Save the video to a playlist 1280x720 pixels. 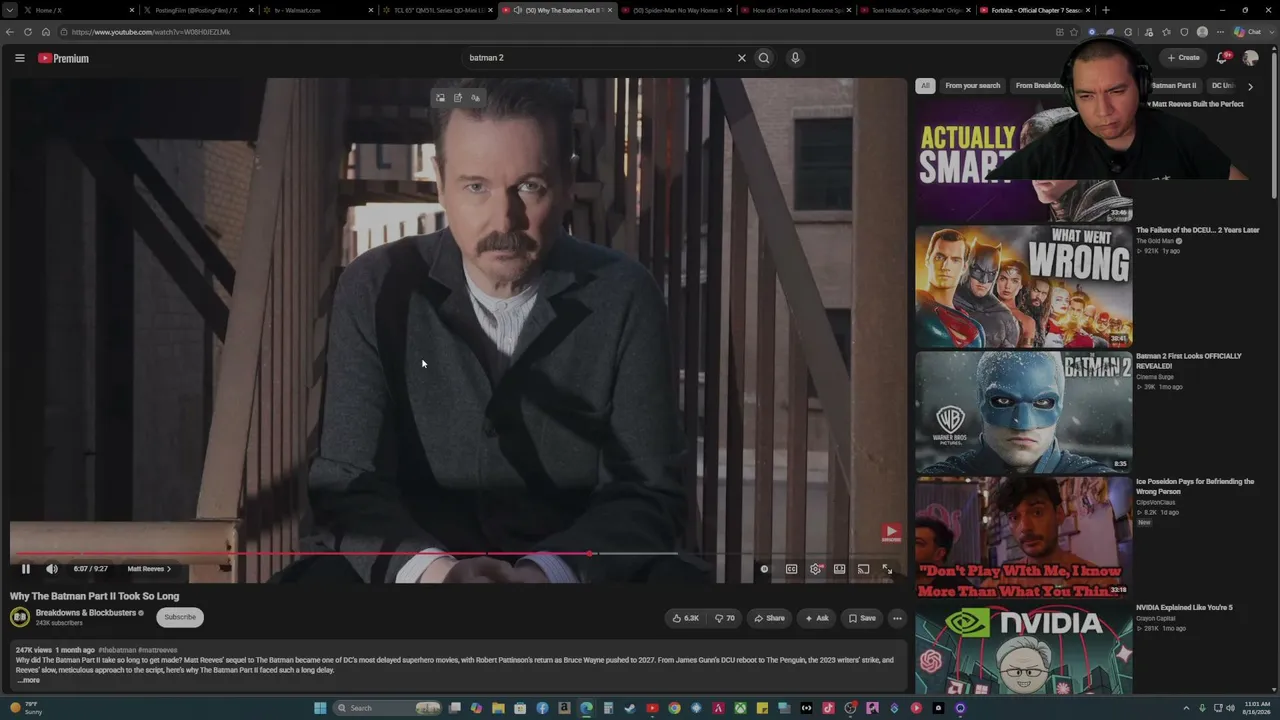[862, 618]
